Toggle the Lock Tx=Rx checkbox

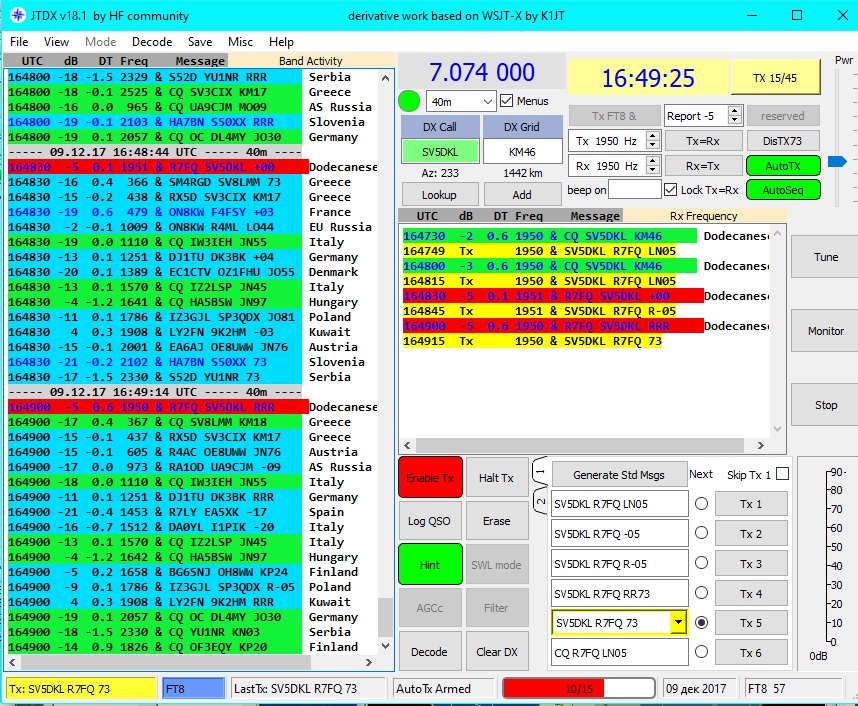[x=671, y=190]
